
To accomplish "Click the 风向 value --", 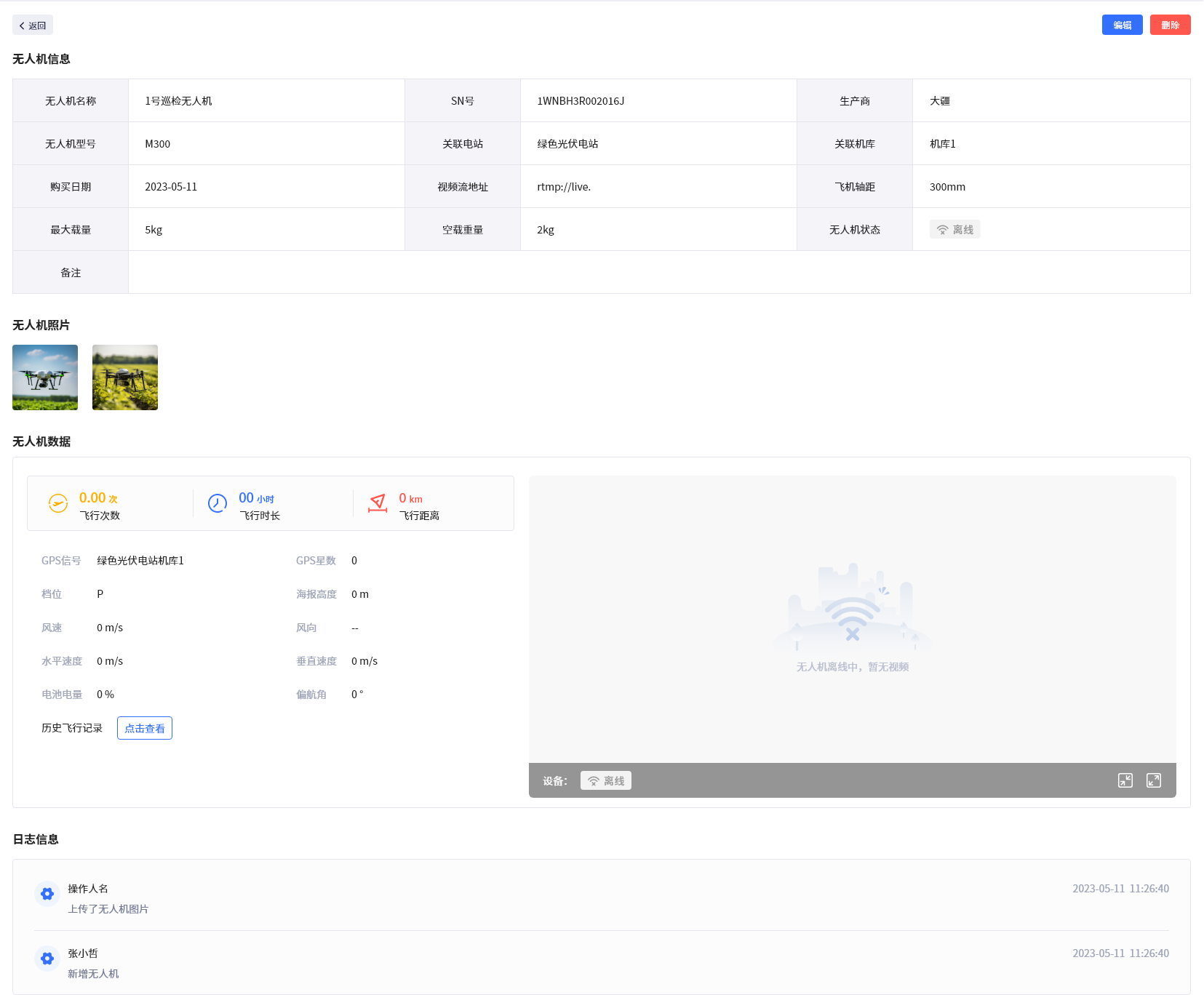I will (x=355, y=628).
